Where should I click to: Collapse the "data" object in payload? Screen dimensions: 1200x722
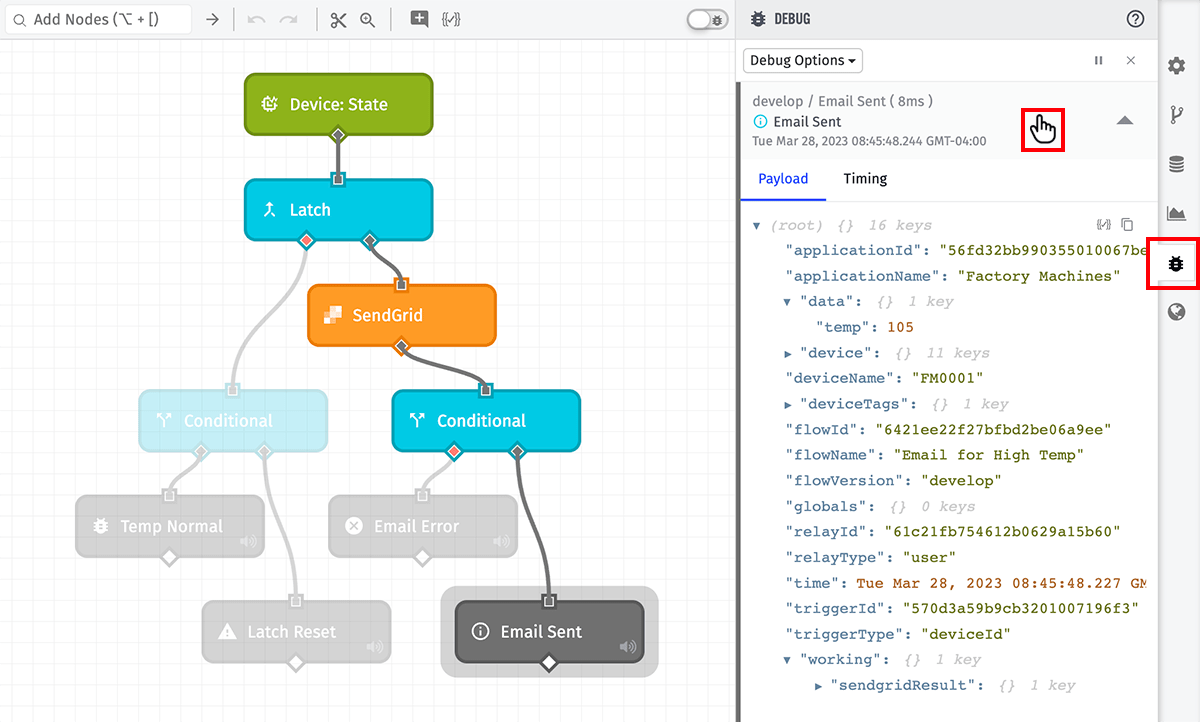tap(788, 302)
